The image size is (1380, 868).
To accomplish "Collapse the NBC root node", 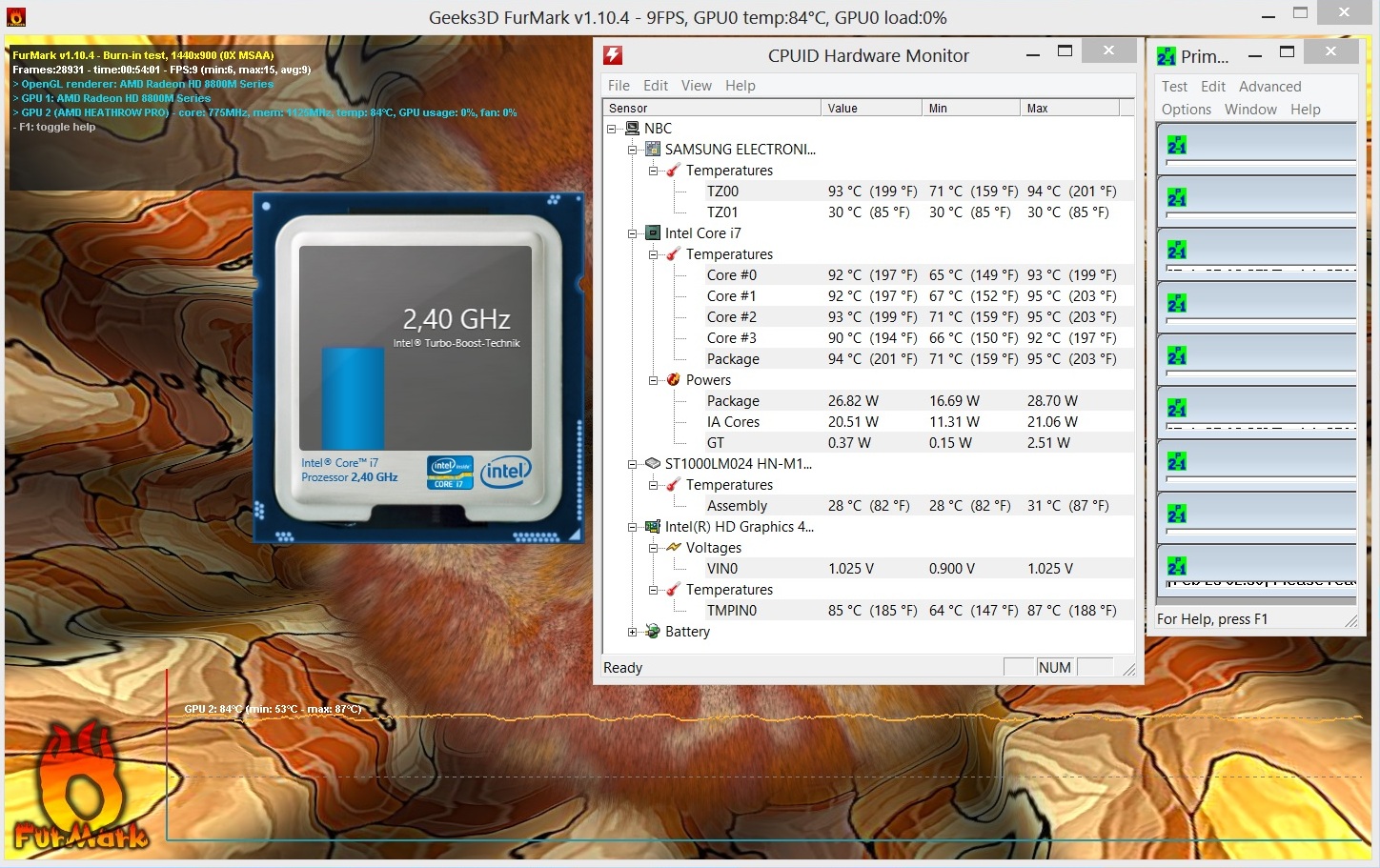I will 611,129.
